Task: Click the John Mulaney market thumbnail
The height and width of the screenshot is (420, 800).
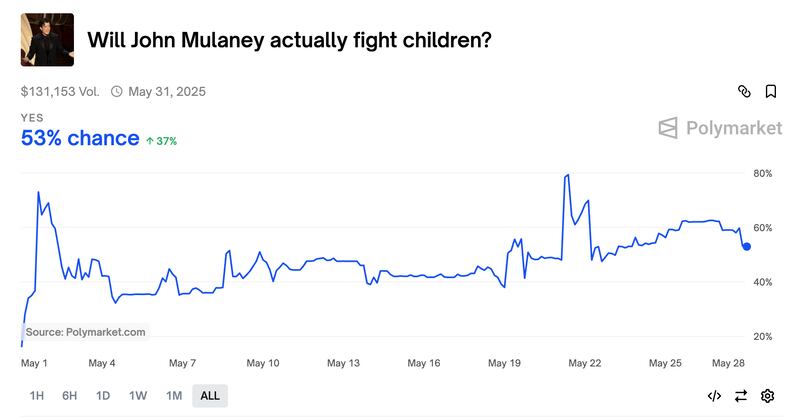Action: [47, 40]
